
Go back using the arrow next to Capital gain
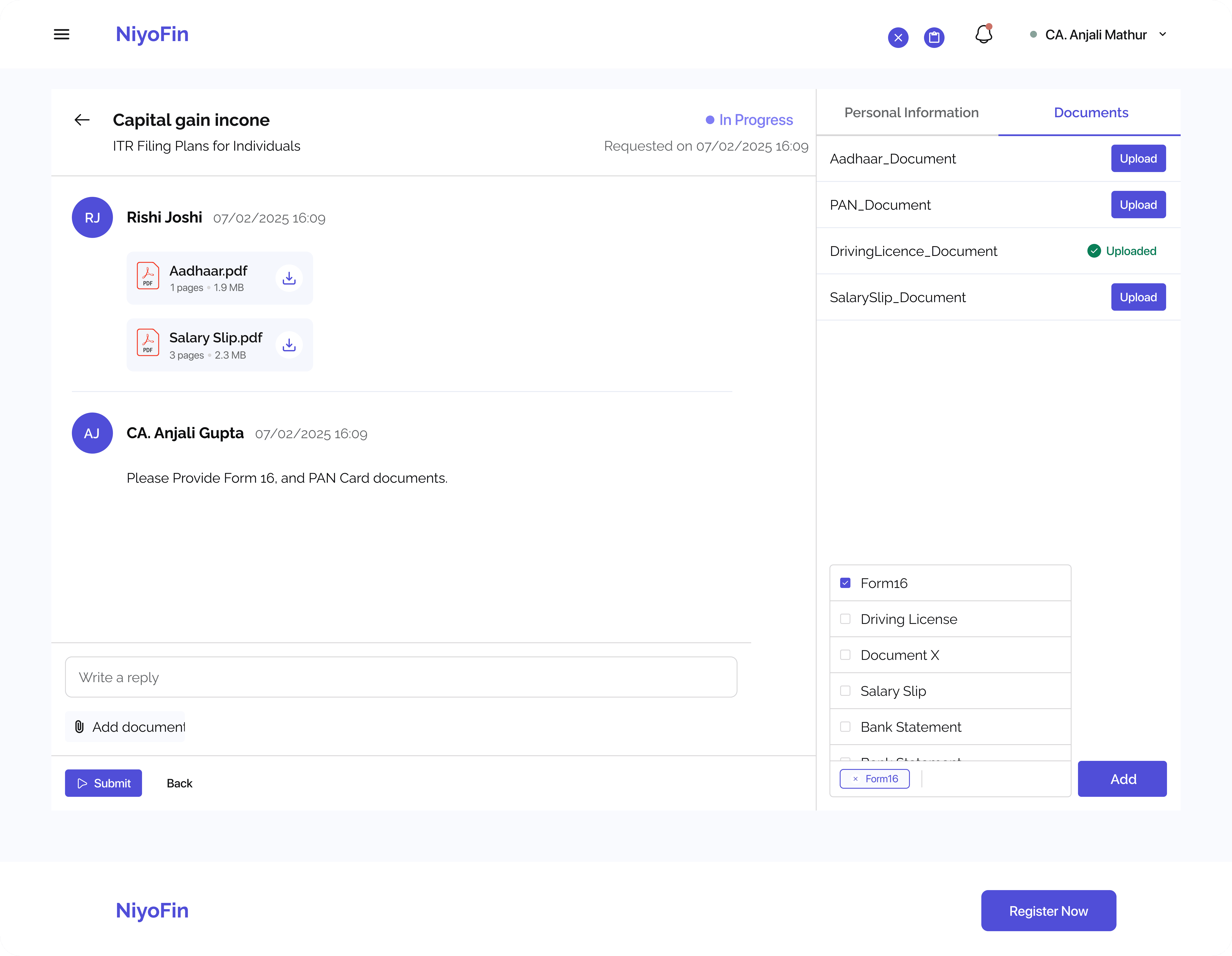[x=82, y=120]
